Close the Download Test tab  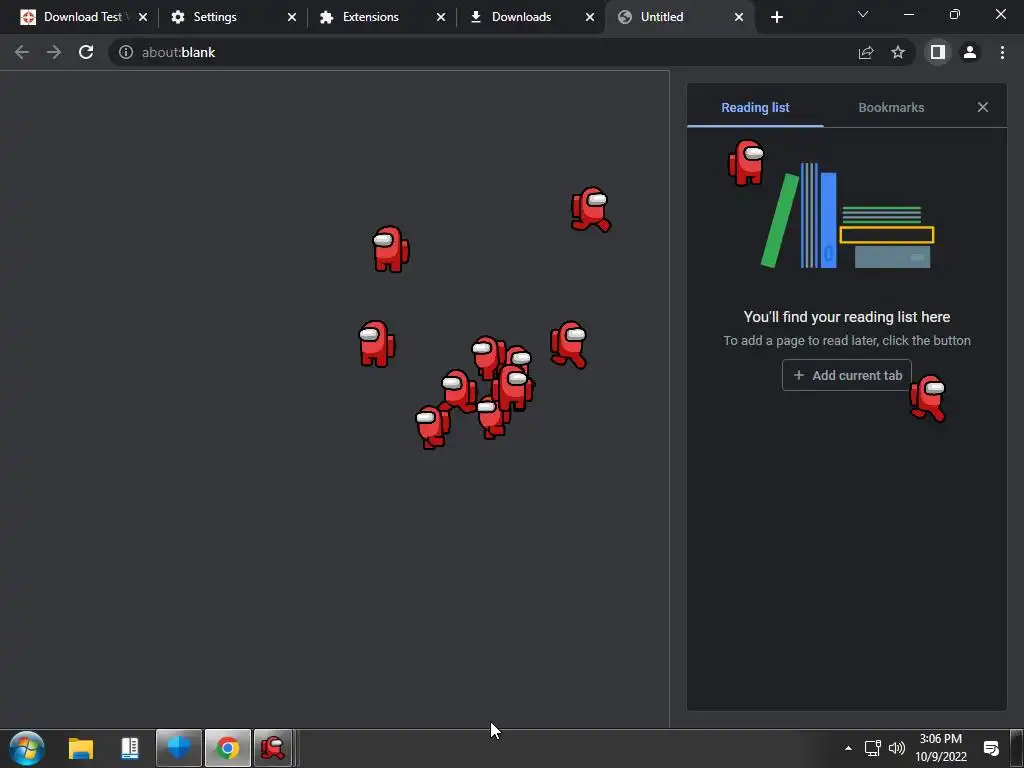(x=143, y=17)
